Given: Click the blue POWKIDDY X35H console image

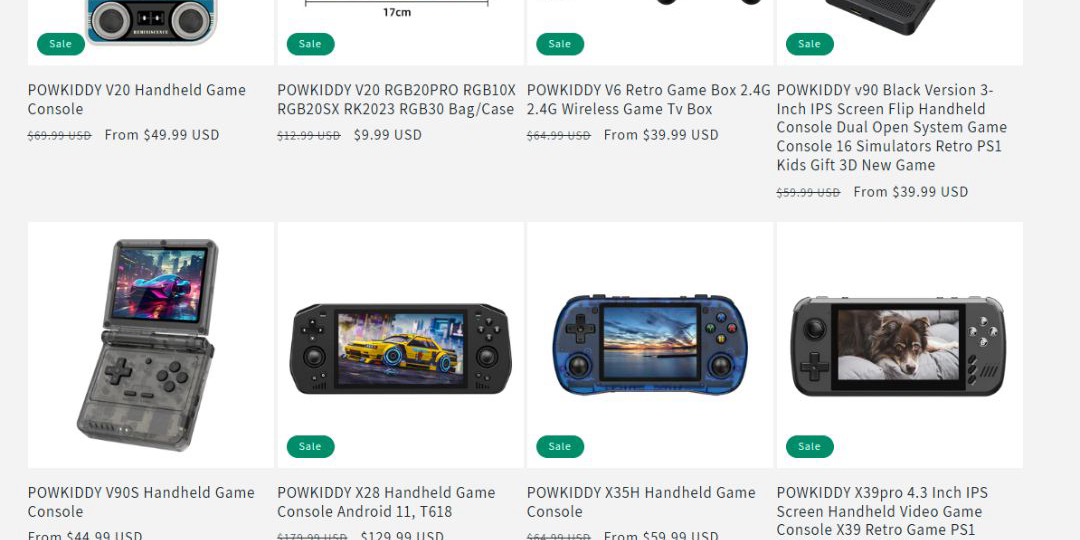Looking at the screenshot, I should (x=650, y=345).
